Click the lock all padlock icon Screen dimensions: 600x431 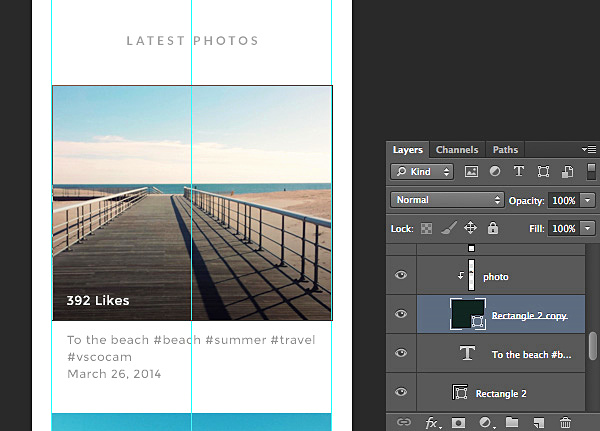[491, 228]
